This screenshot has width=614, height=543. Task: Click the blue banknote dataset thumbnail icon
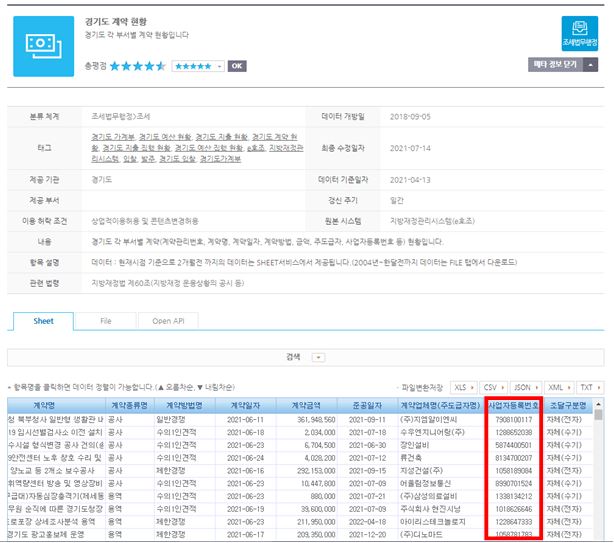coord(43,46)
